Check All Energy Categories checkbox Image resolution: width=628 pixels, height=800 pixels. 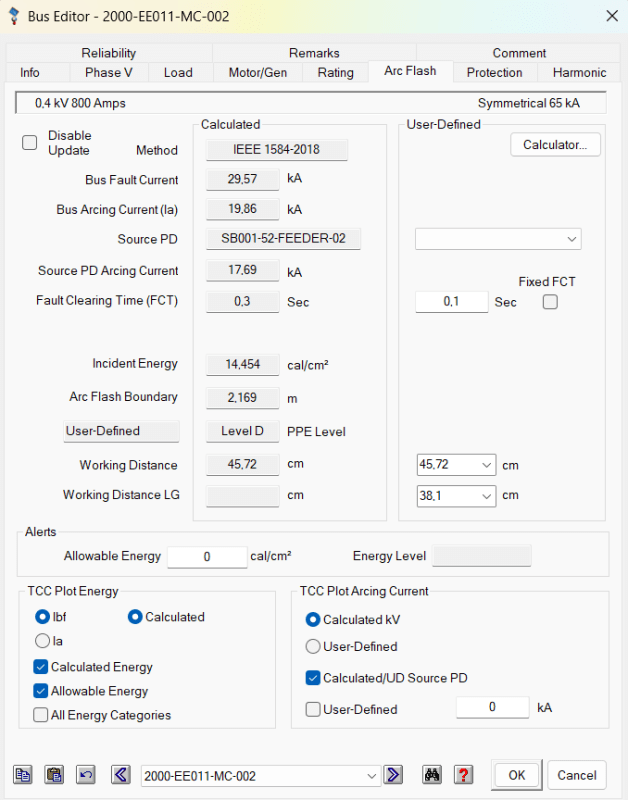point(41,715)
